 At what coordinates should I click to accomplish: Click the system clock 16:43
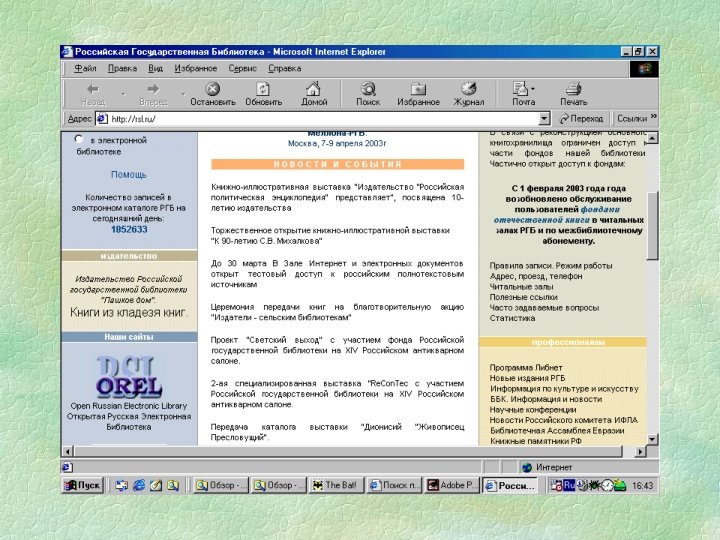642,485
